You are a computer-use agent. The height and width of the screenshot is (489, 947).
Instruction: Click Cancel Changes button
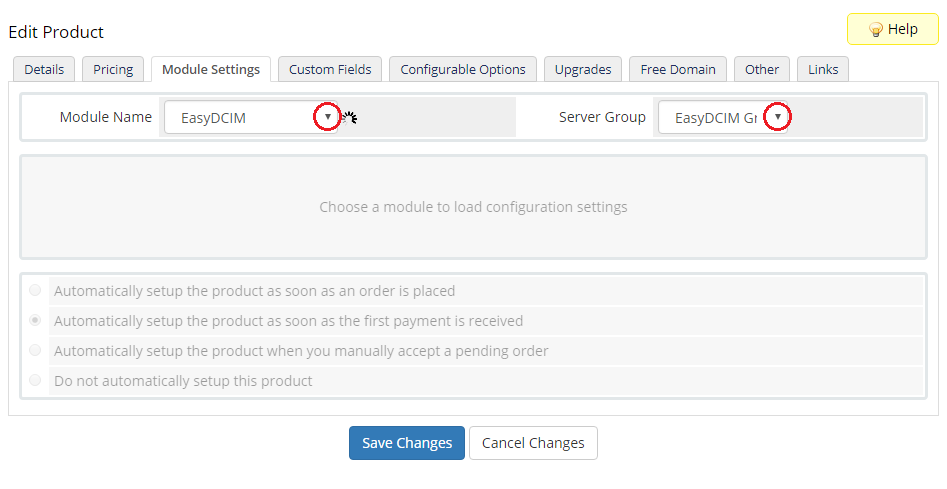coord(533,443)
